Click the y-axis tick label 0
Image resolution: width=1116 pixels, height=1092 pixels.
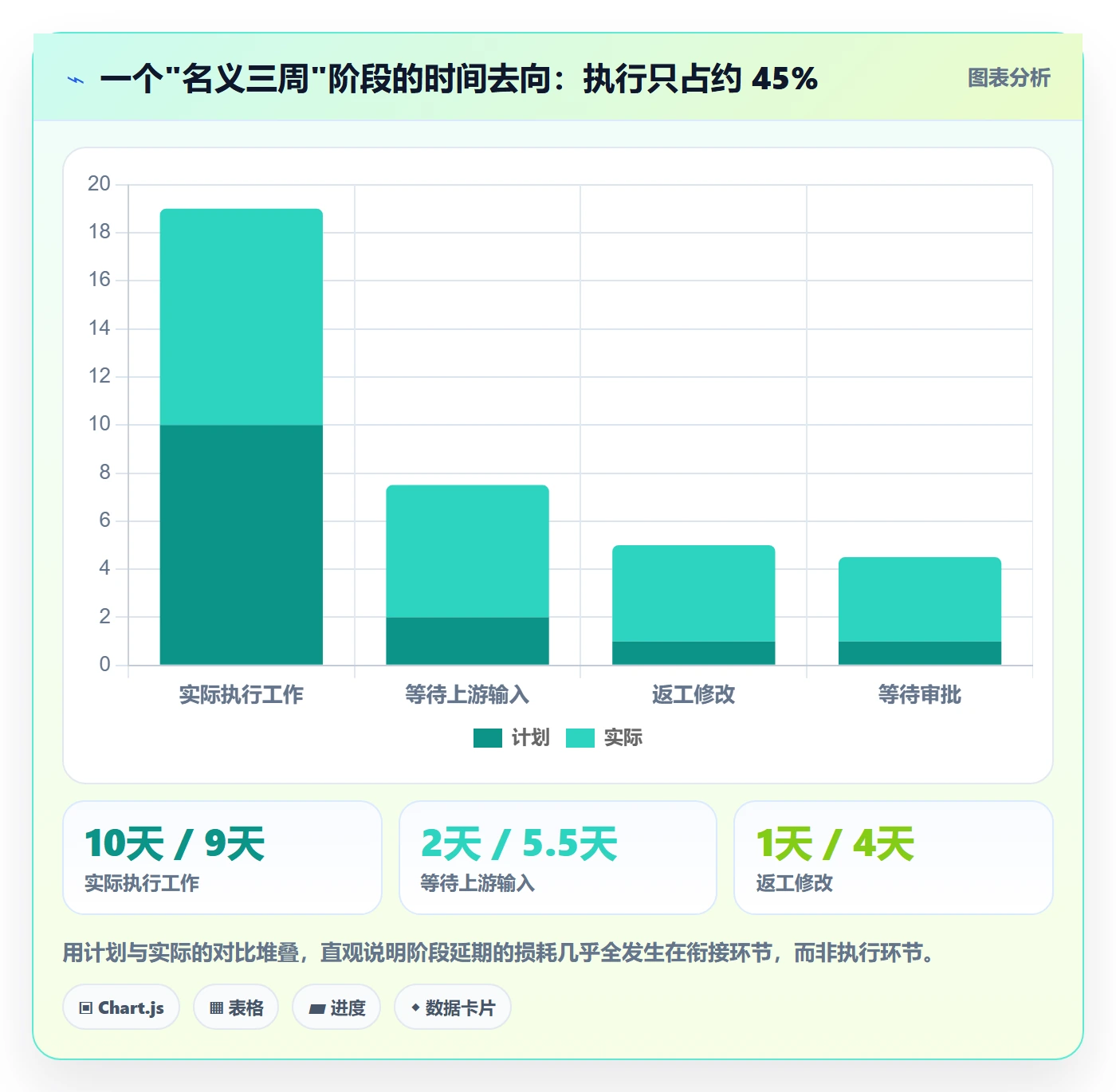105,665
